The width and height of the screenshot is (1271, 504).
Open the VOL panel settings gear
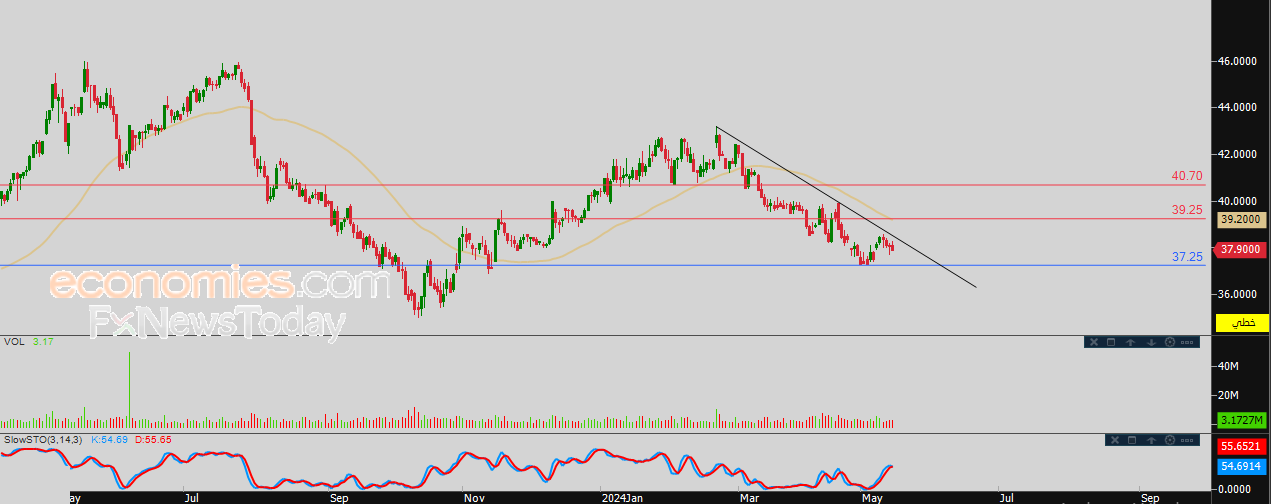tap(1168, 342)
